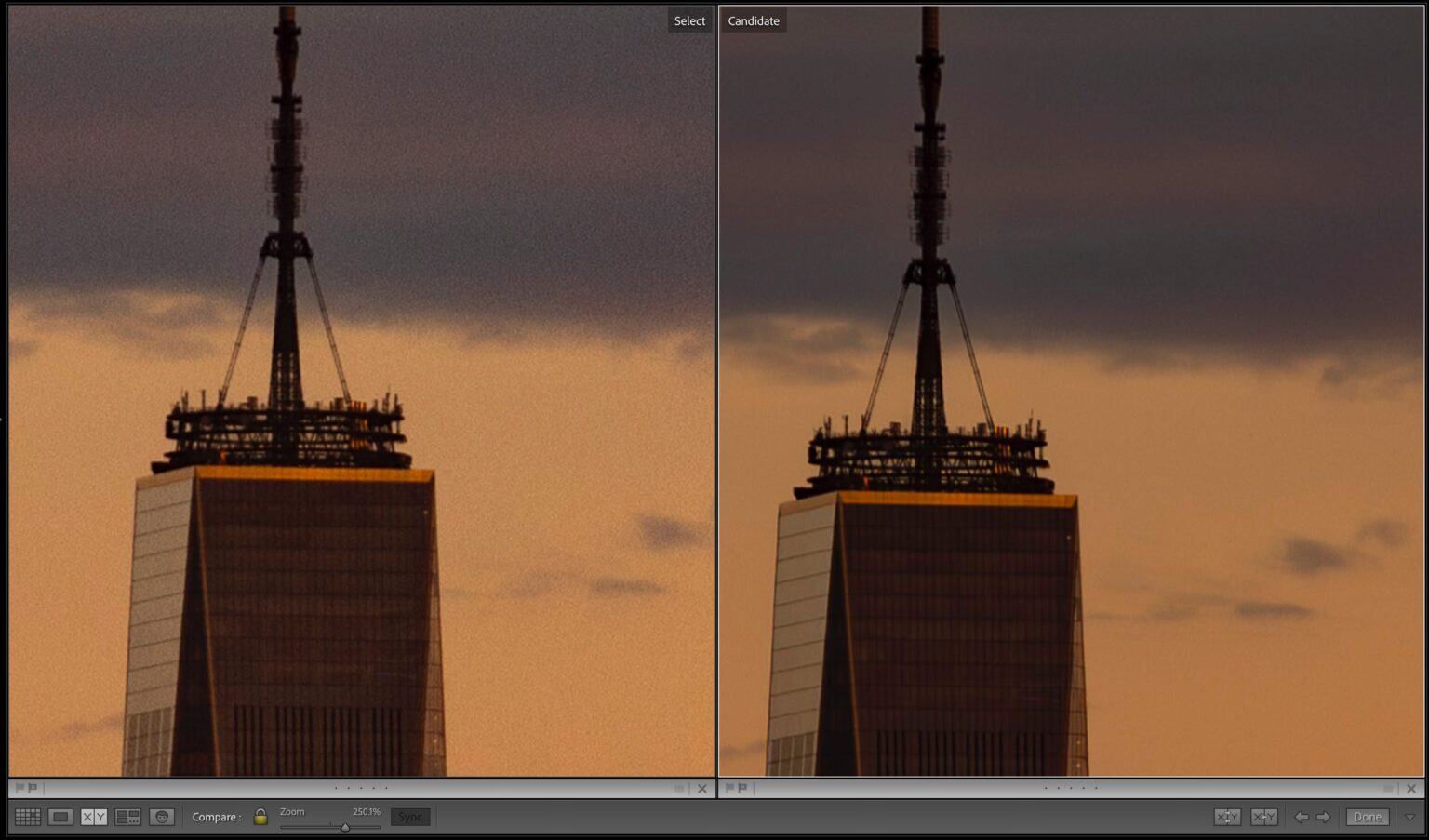
Task: Open Grid view
Action: pyautogui.click(x=27, y=816)
